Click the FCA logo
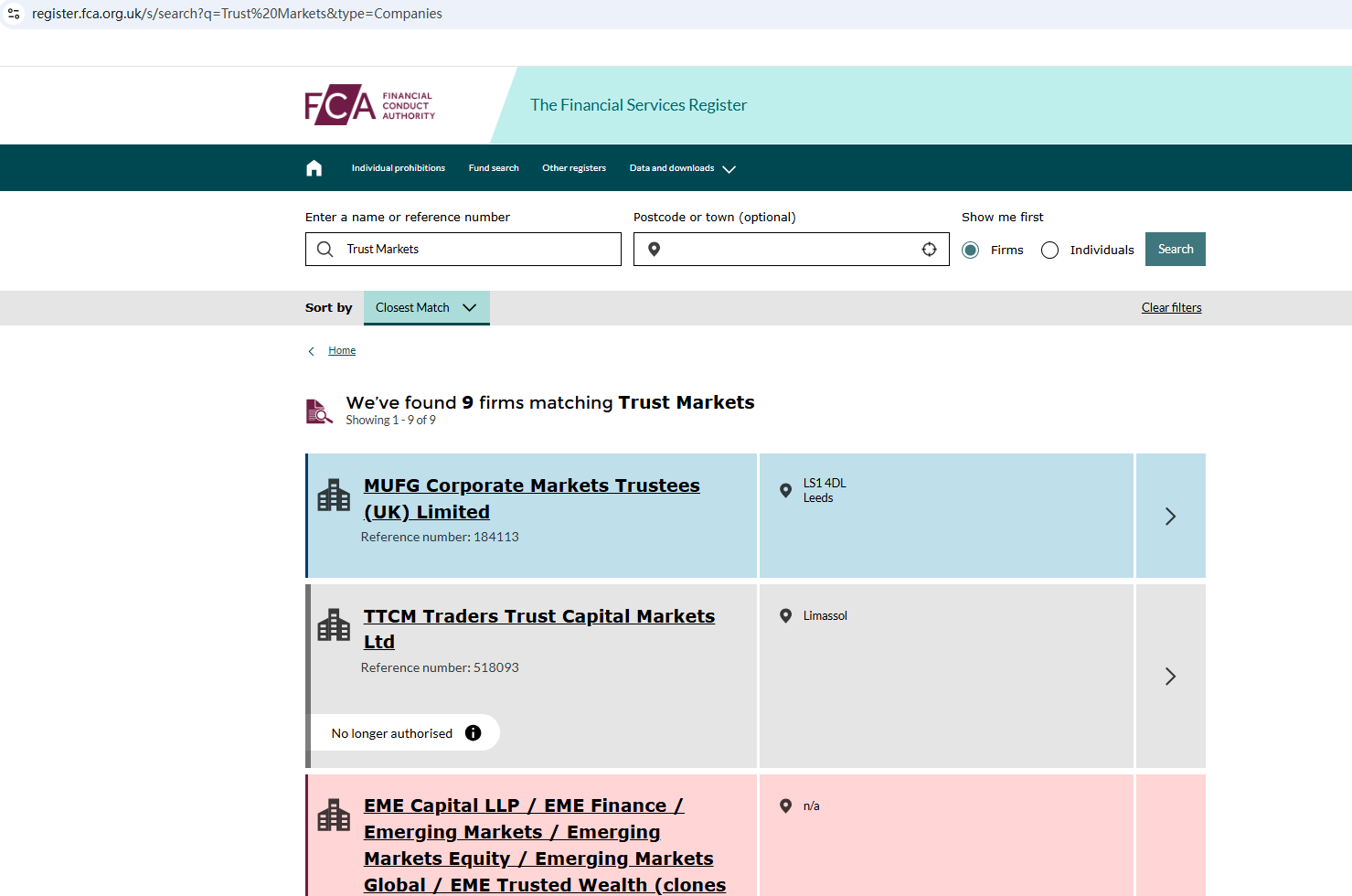Screen dimensions: 1352x896 click(370, 105)
